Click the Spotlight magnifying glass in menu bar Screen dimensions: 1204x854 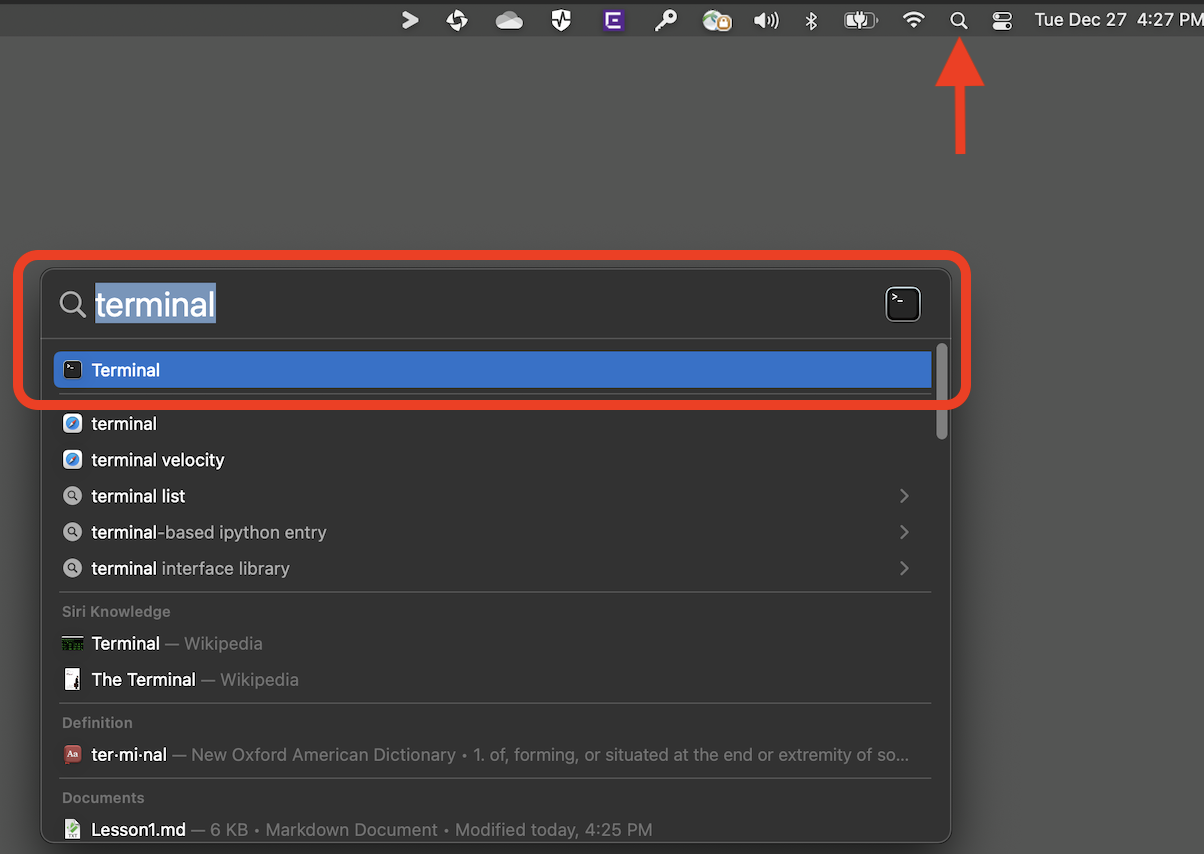coord(958,20)
